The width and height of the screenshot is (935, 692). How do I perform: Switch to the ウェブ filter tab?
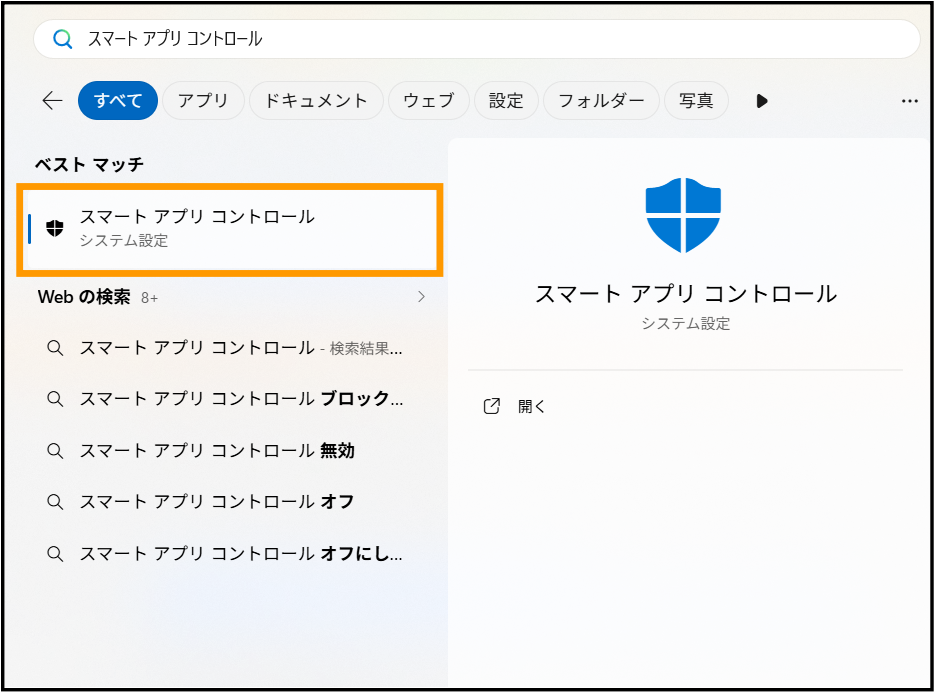[429, 101]
